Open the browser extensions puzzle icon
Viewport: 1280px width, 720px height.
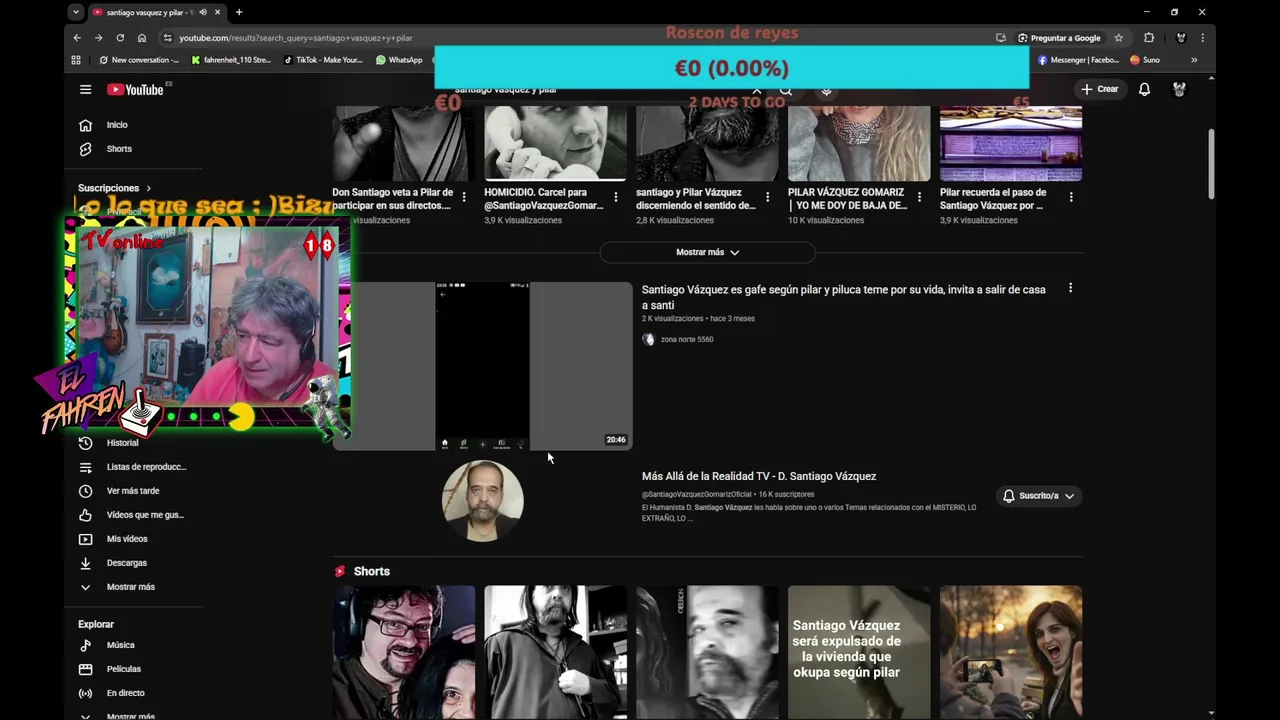(1149, 38)
